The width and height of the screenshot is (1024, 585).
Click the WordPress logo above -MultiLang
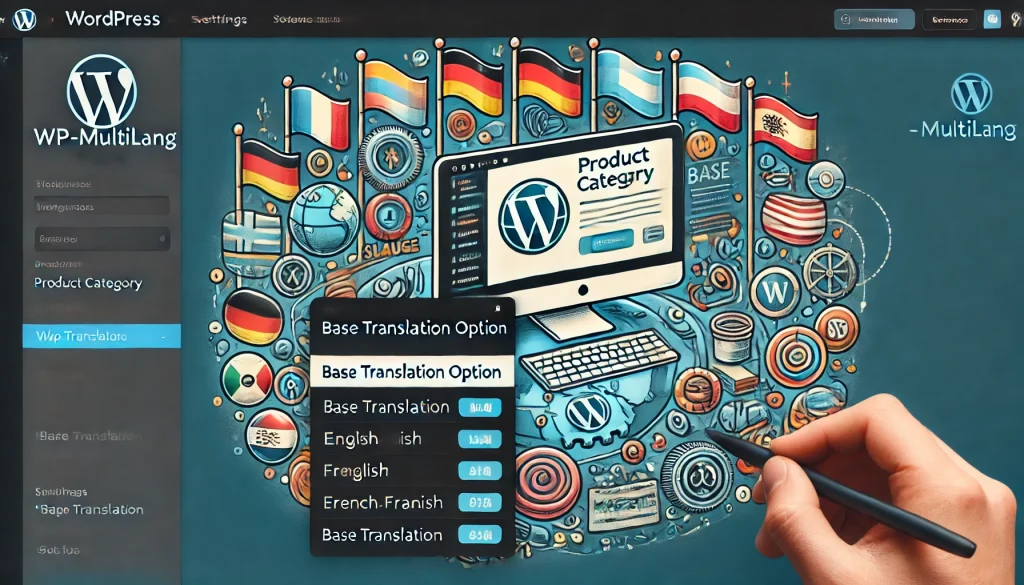971,94
